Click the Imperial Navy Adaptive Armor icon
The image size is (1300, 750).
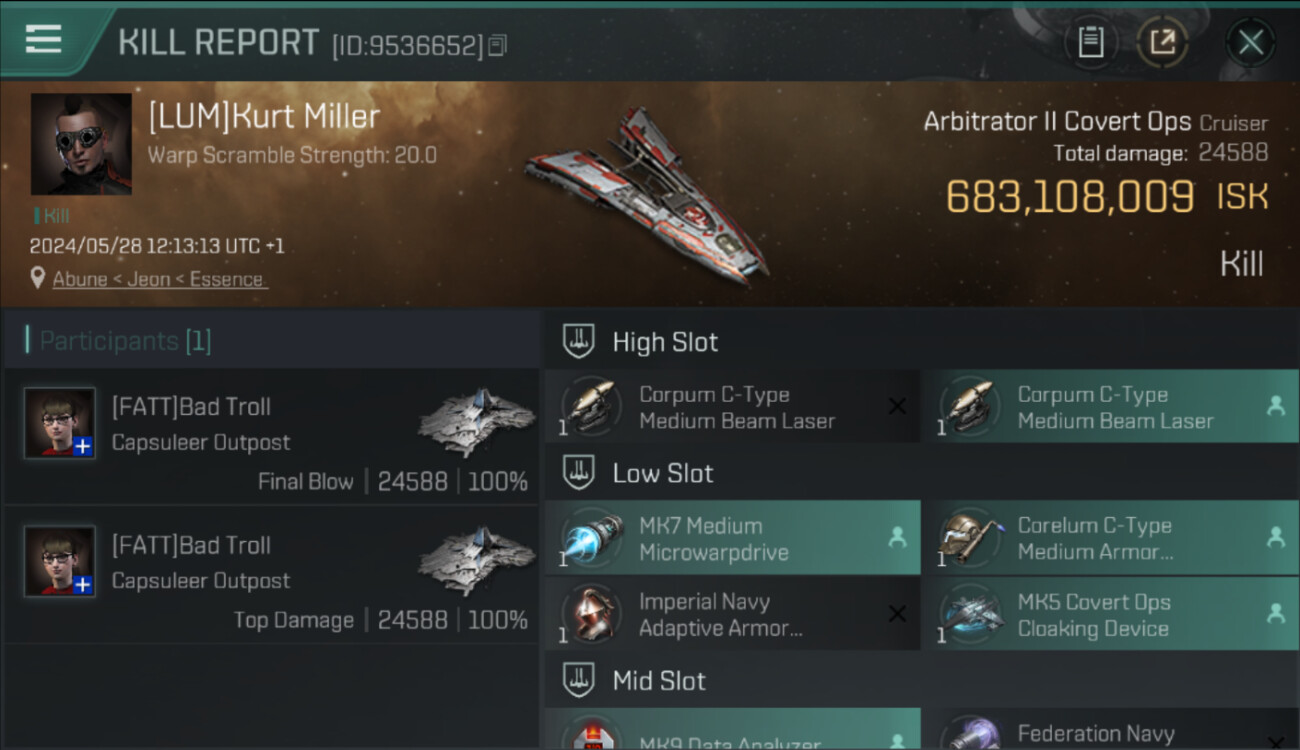pos(591,613)
